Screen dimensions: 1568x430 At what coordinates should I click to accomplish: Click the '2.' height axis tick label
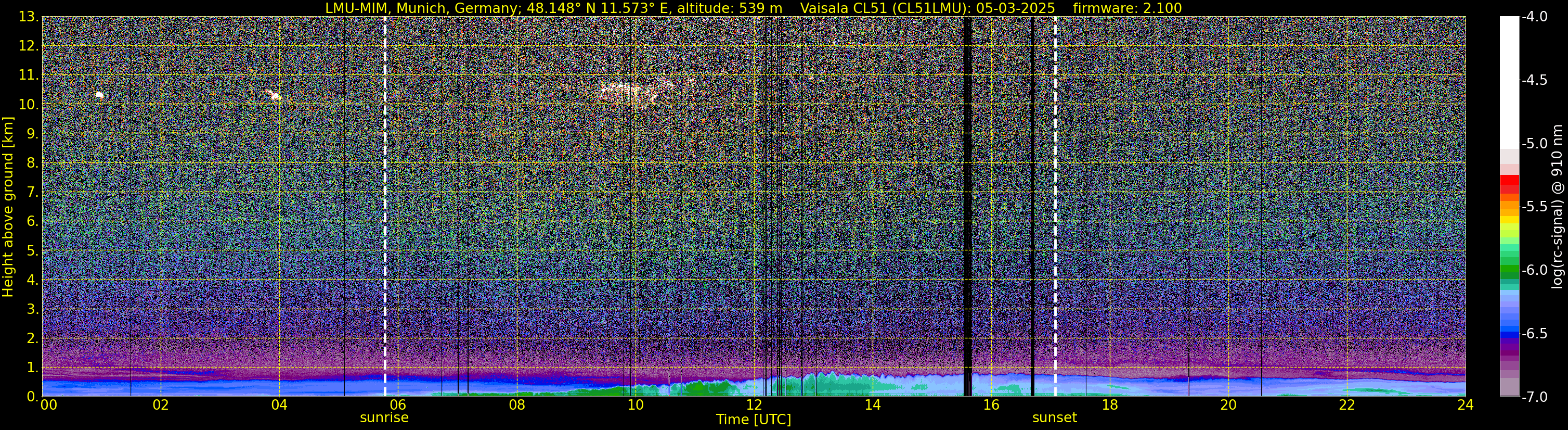(x=33, y=338)
